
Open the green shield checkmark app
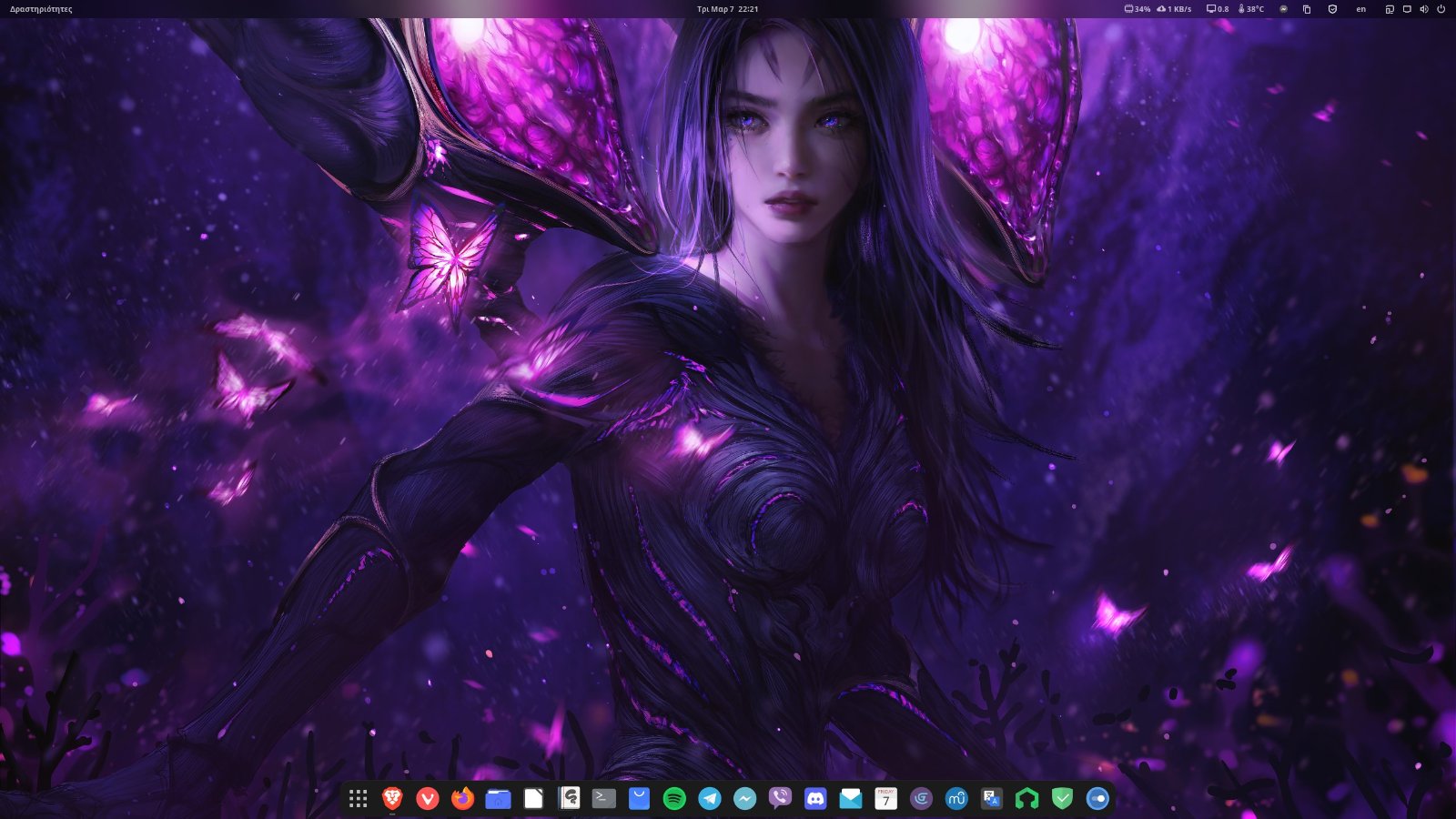click(x=1062, y=799)
